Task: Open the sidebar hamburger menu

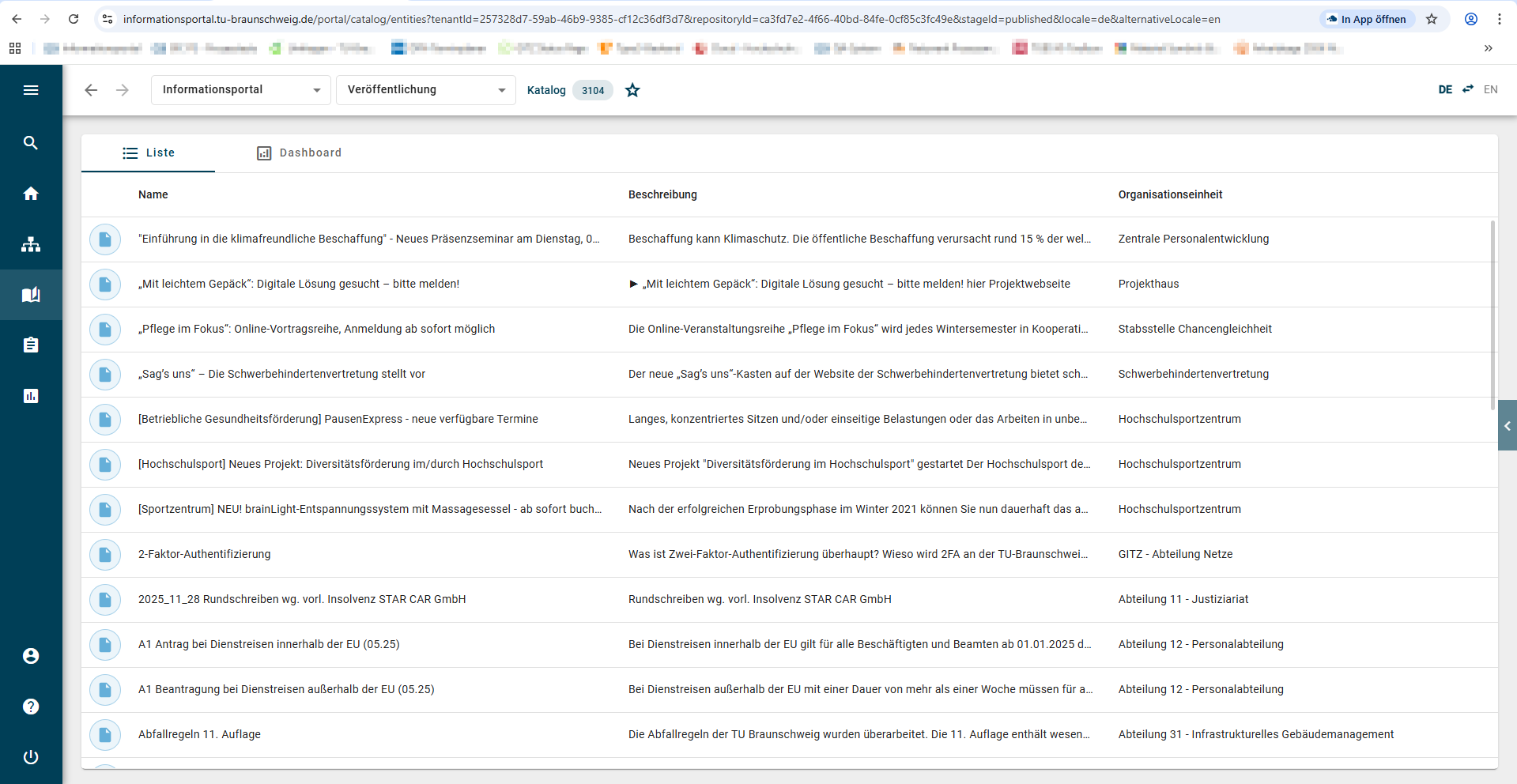Action: point(31,90)
